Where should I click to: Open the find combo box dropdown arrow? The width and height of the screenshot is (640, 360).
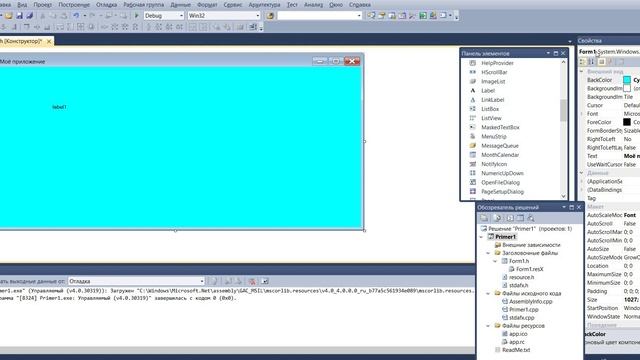pos(359,16)
